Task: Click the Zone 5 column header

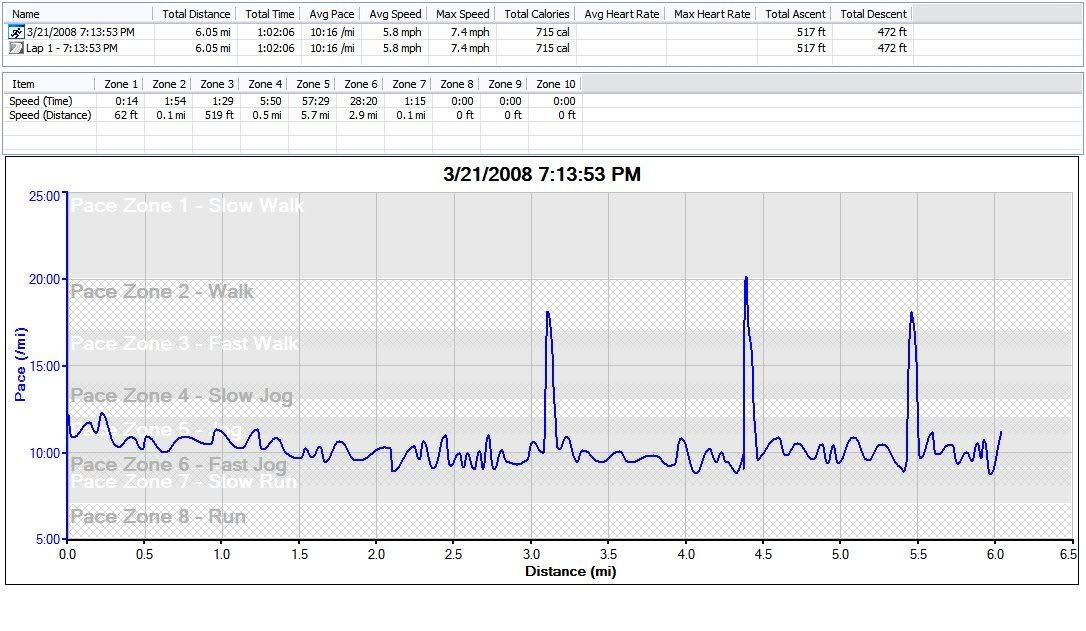Action: (313, 84)
